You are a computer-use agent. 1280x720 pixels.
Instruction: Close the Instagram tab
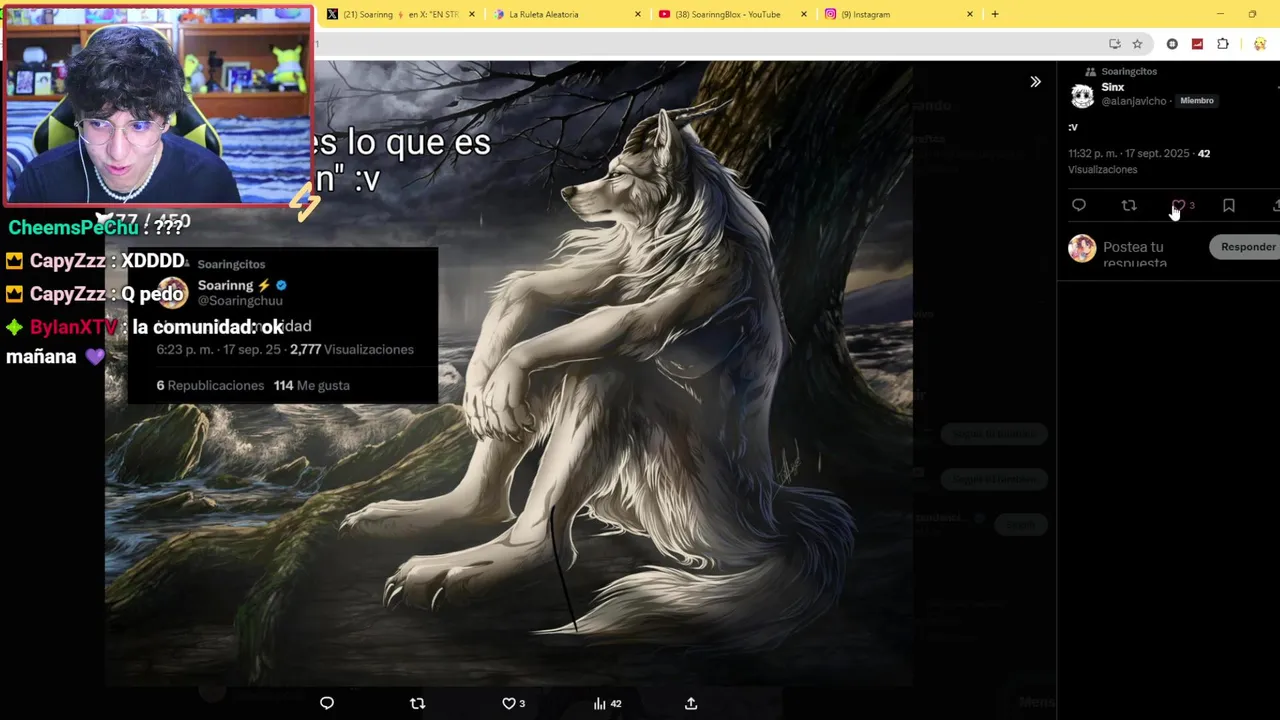tap(969, 14)
